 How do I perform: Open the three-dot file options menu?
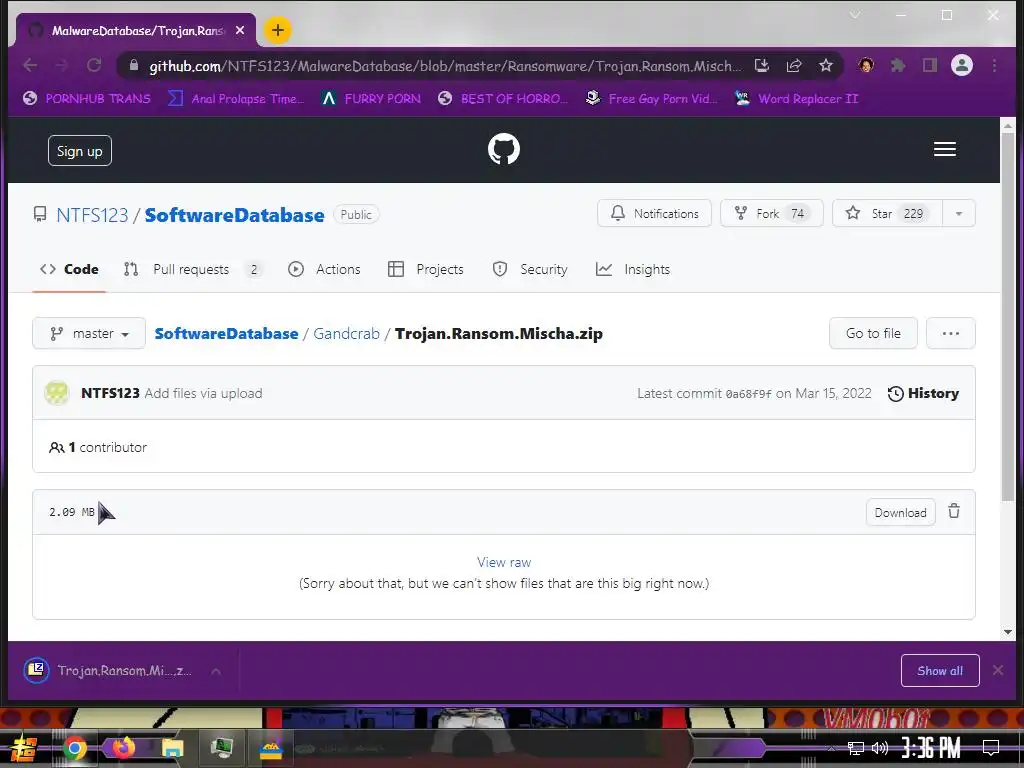tap(950, 333)
